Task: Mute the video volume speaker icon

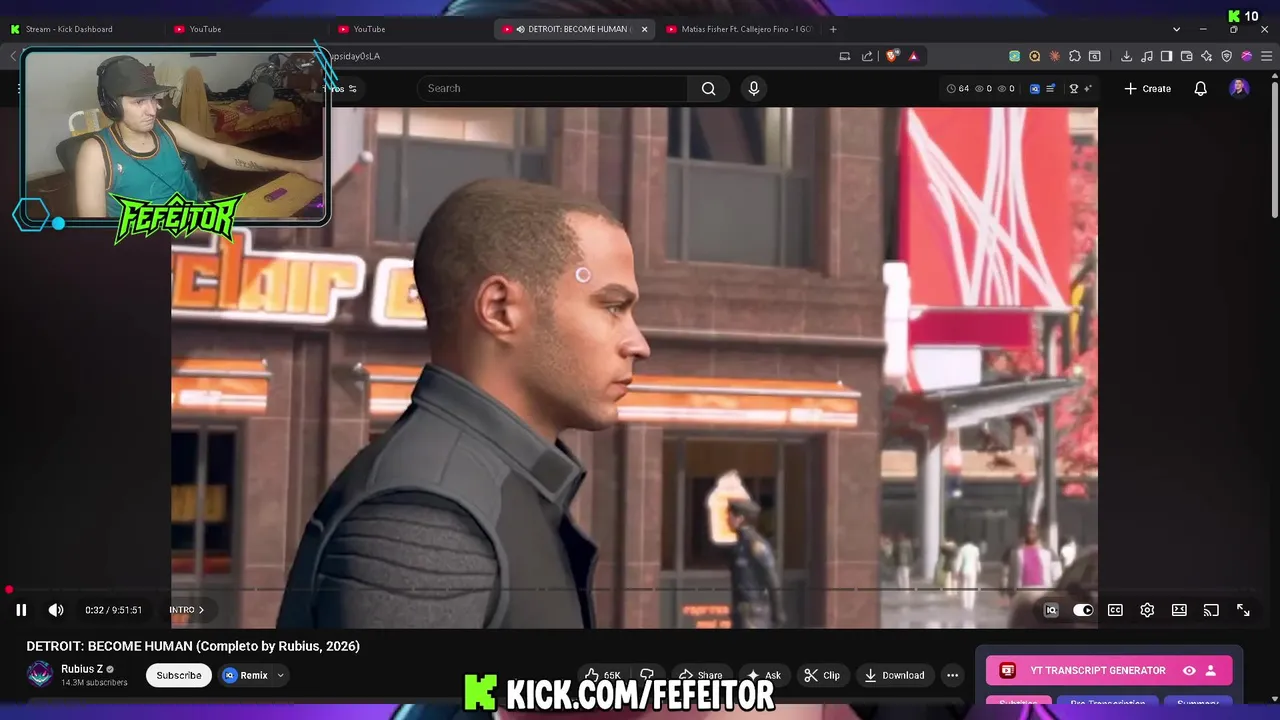Action: pos(56,610)
